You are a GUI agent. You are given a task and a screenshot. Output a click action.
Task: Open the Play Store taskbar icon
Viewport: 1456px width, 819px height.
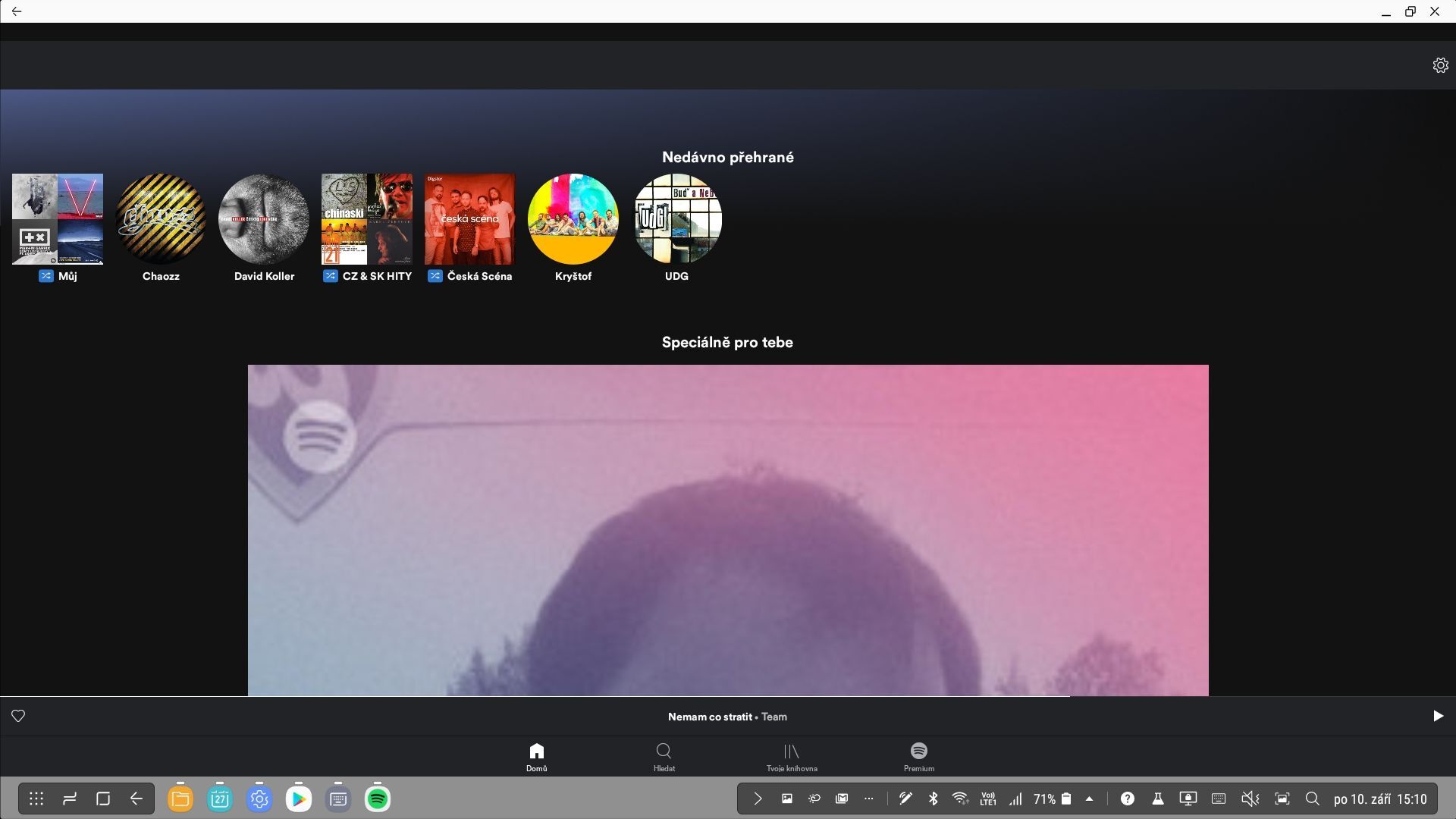point(298,799)
